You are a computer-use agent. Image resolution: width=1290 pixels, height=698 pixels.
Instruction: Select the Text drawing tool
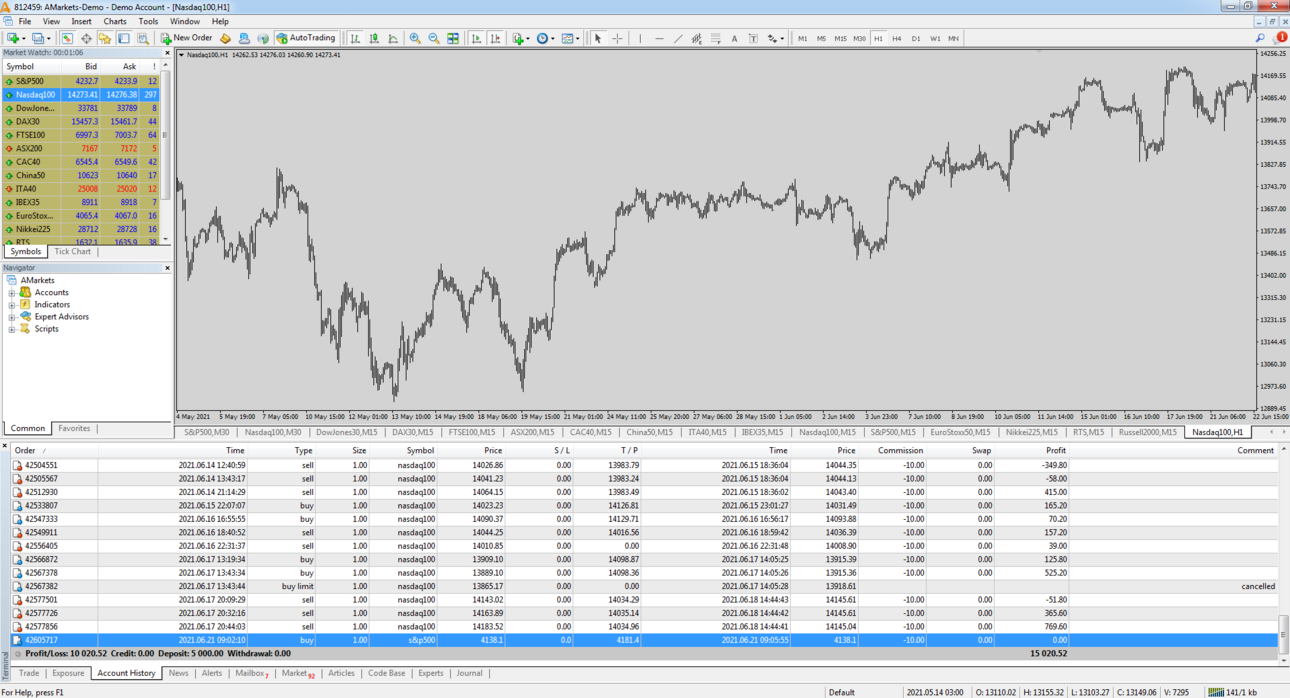pos(734,38)
